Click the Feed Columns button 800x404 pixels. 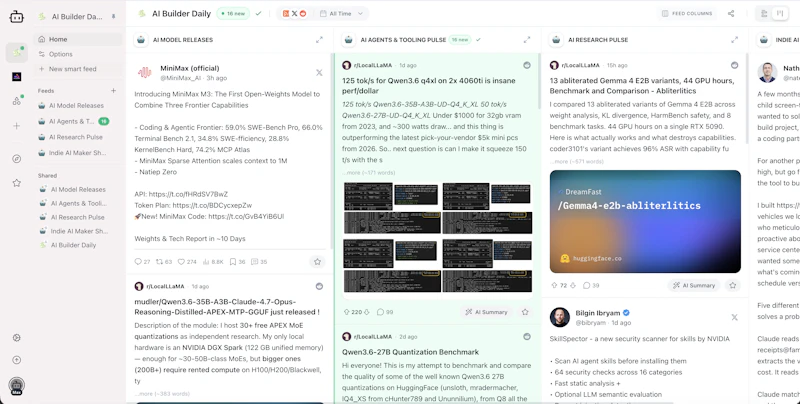[x=687, y=14]
